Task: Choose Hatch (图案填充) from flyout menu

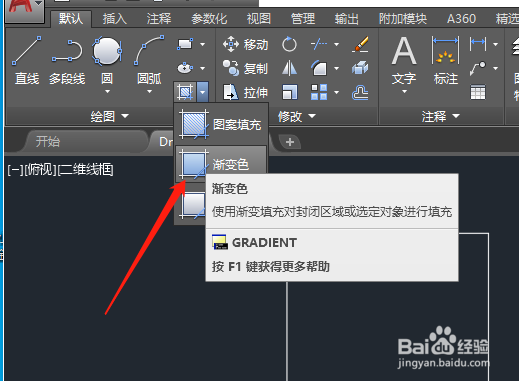Action: 221,125
